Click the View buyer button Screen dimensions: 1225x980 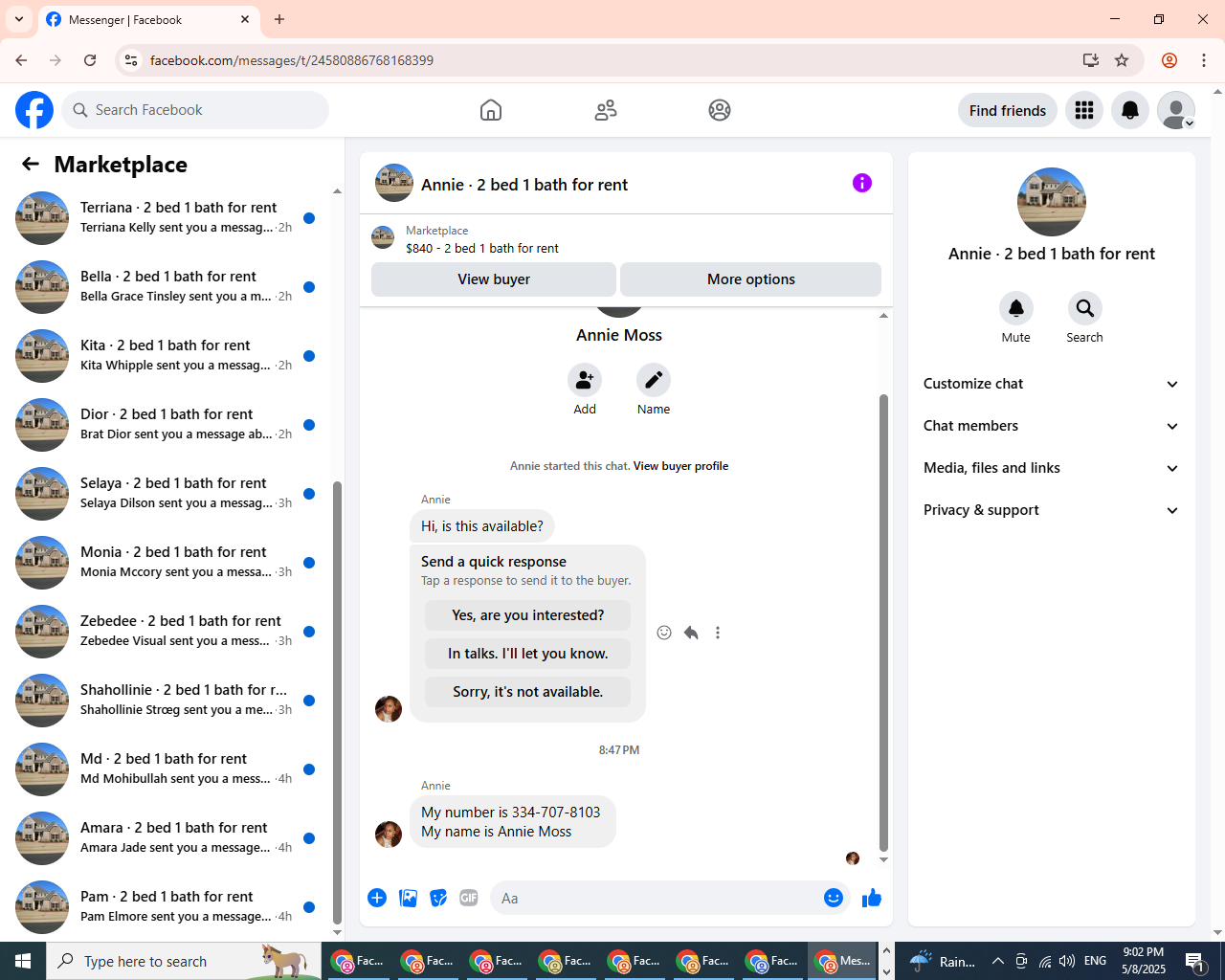(494, 279)
